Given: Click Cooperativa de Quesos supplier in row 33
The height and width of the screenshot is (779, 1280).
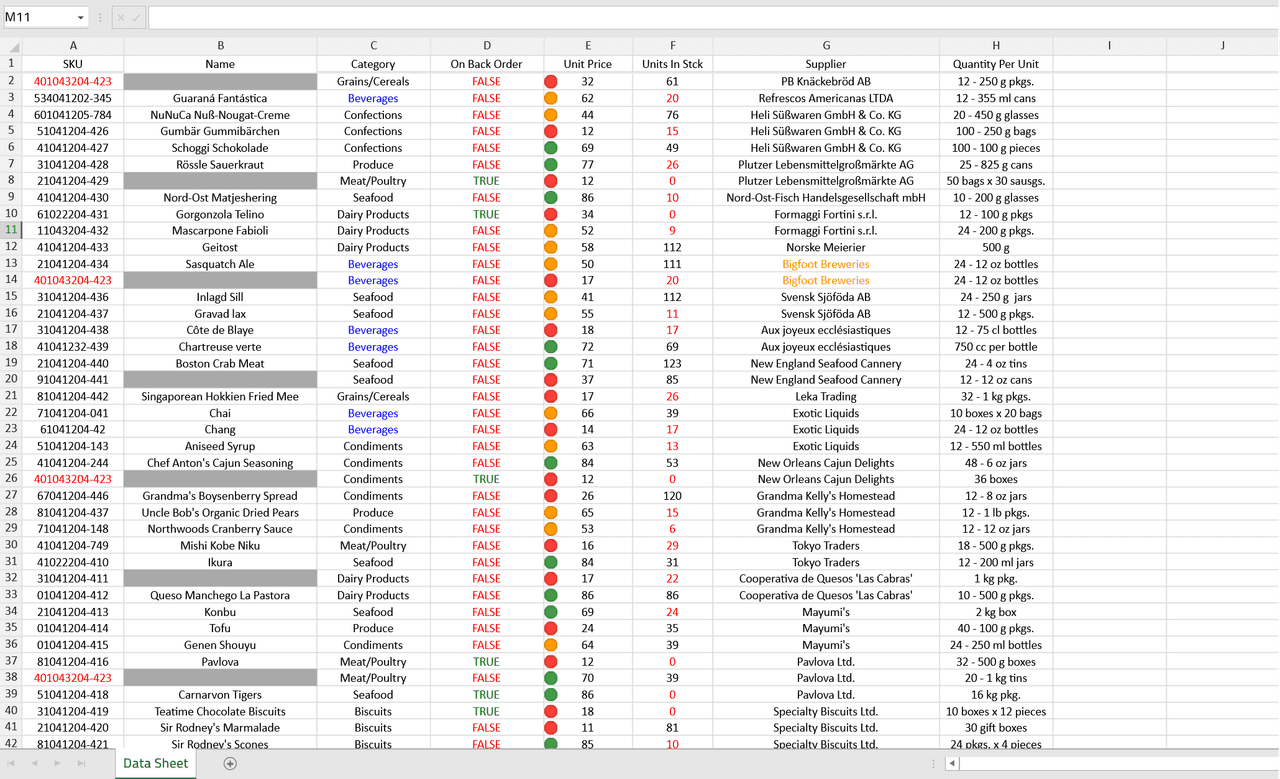Looking at the screenshot, I should pos(826,595).
